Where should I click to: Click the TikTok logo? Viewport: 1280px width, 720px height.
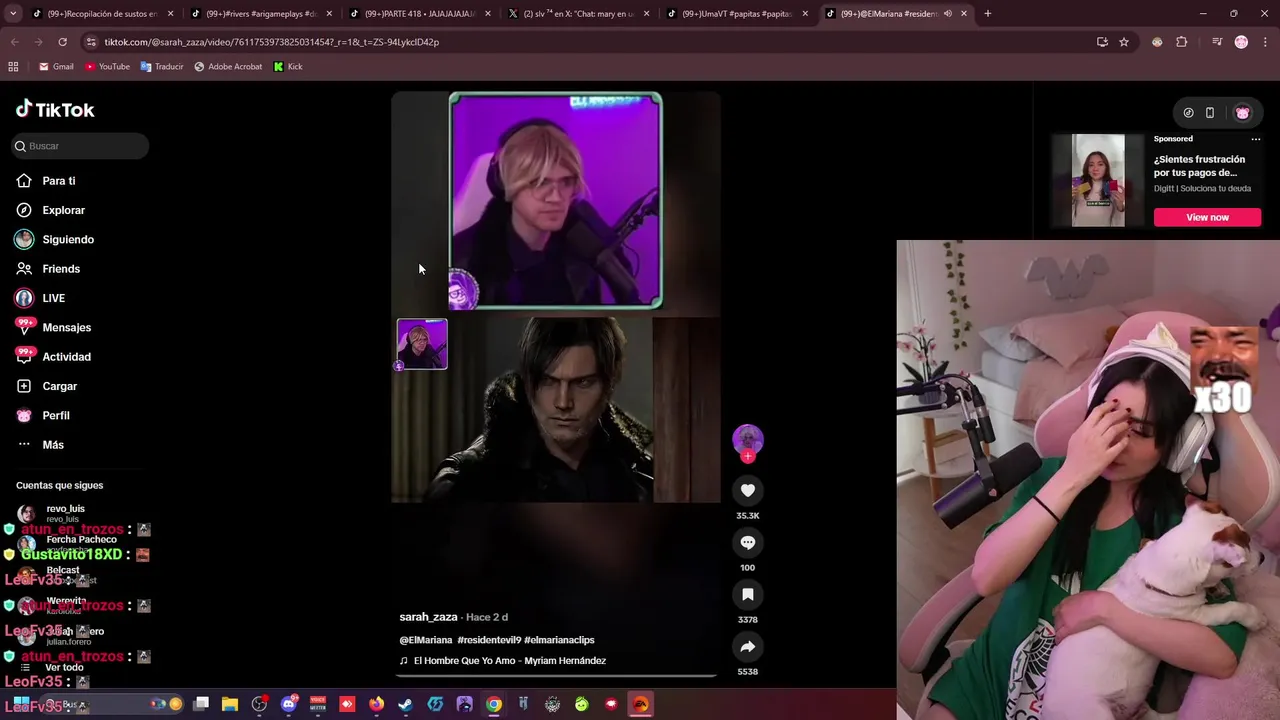click(55, 109)
